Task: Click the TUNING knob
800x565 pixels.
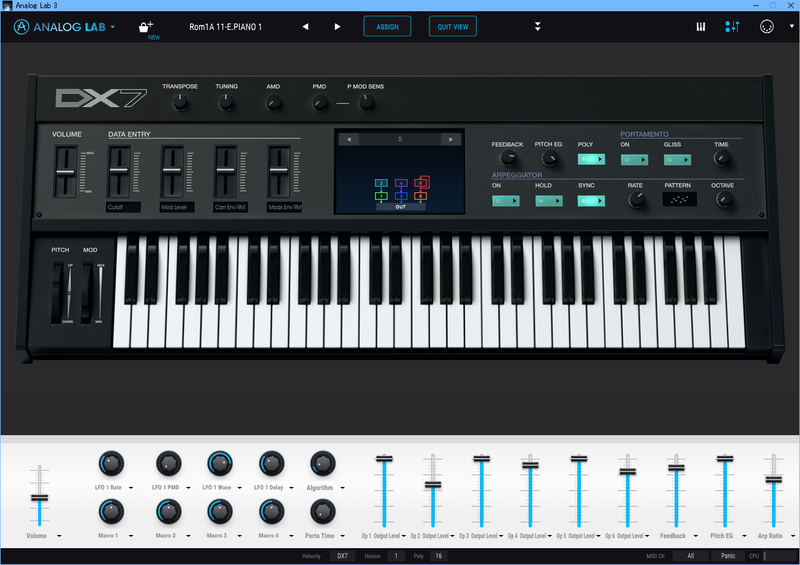Action: coord(226,103)
